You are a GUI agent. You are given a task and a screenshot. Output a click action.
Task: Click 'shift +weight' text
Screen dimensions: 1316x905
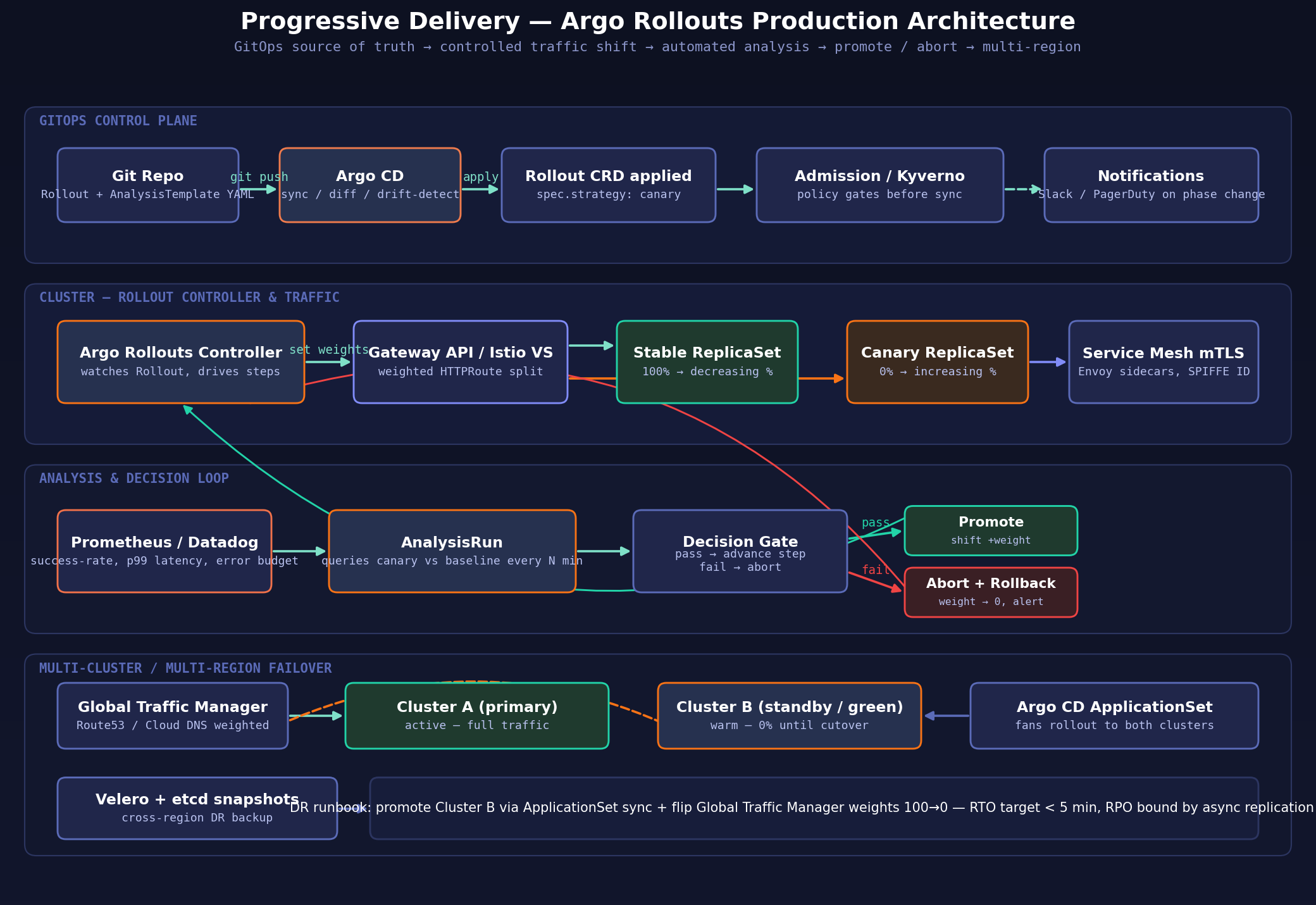(991, 540)
